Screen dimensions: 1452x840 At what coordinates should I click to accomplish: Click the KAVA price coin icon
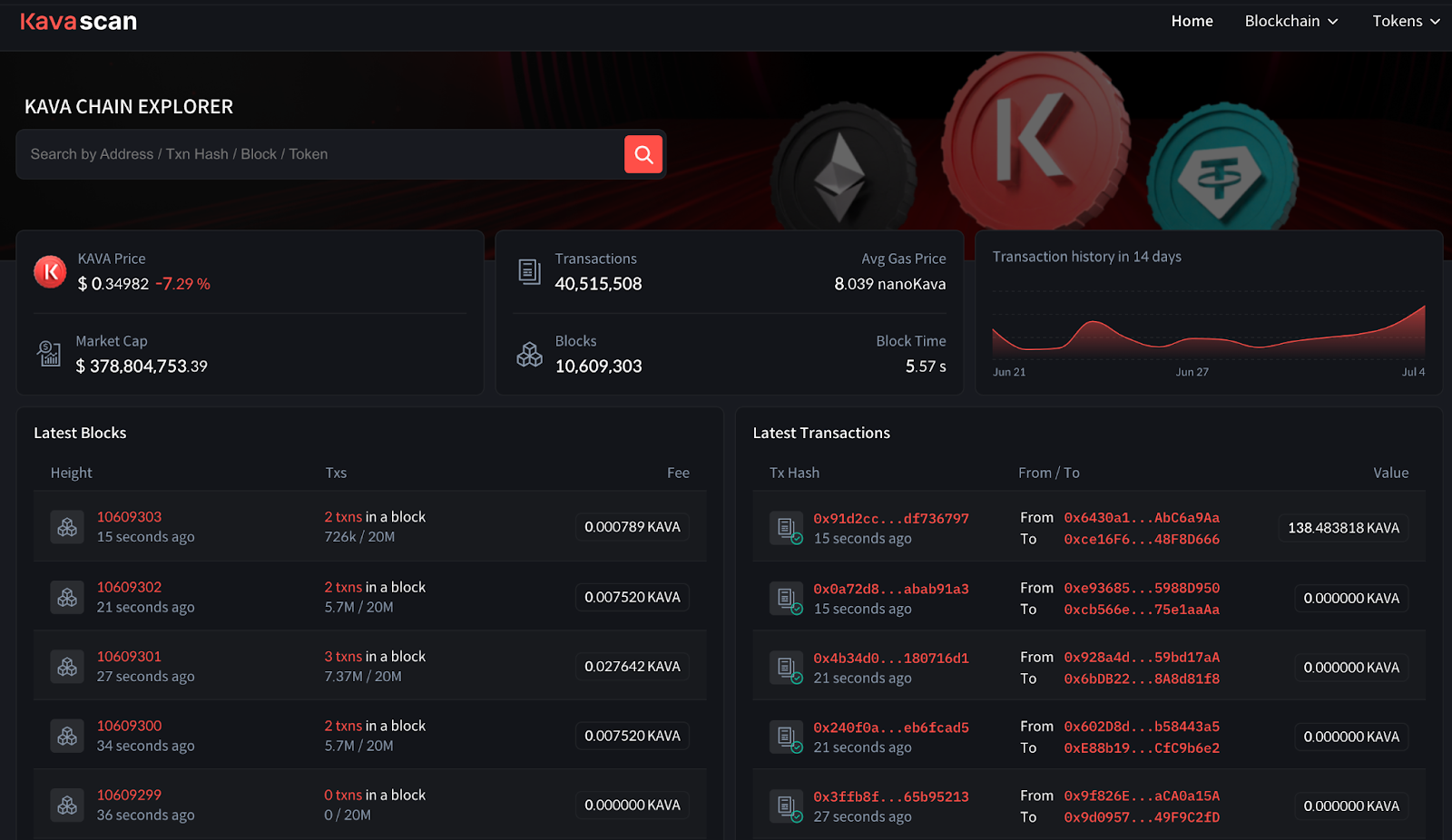[50, 271]
